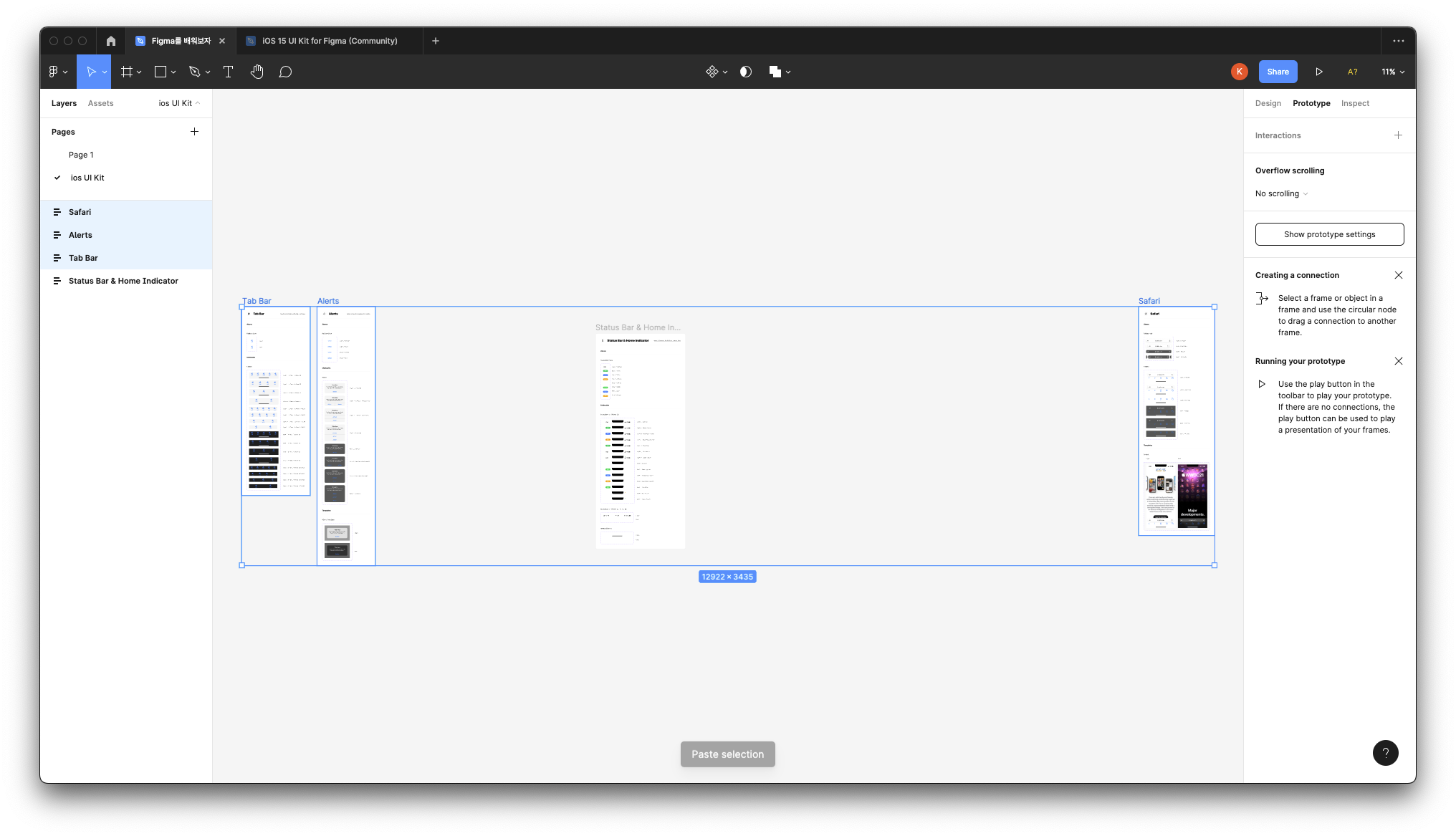
Task: Dismiss the Creating a connection tip
Action: pyautogui.click(x=1398, y=275)
